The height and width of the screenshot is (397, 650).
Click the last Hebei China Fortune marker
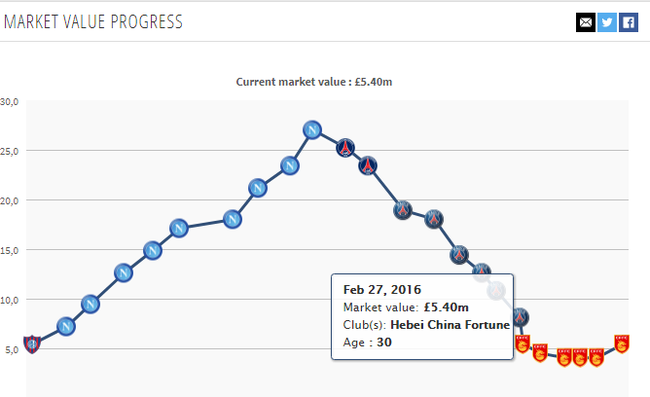point(621,344)
